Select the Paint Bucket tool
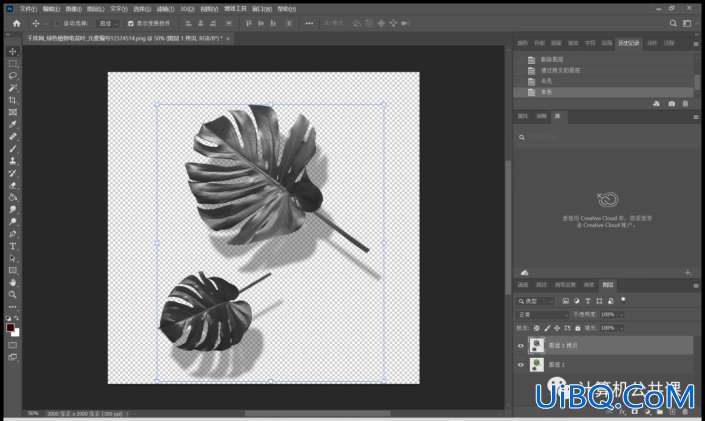This screenshot has width=705, height=421. coord(13,197)
